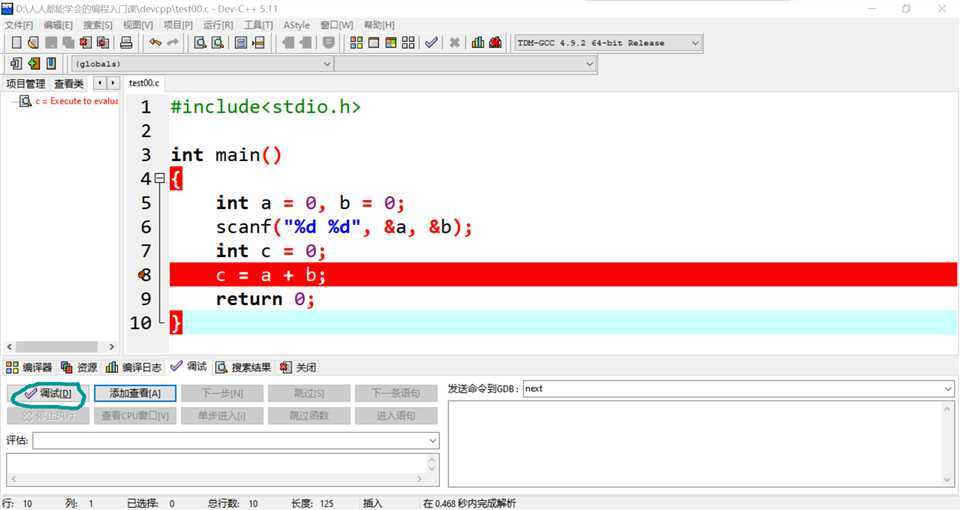This screenshot has width=960, height=510.
Task: Click the 调试[D] debug button
Action: (50, 393)
